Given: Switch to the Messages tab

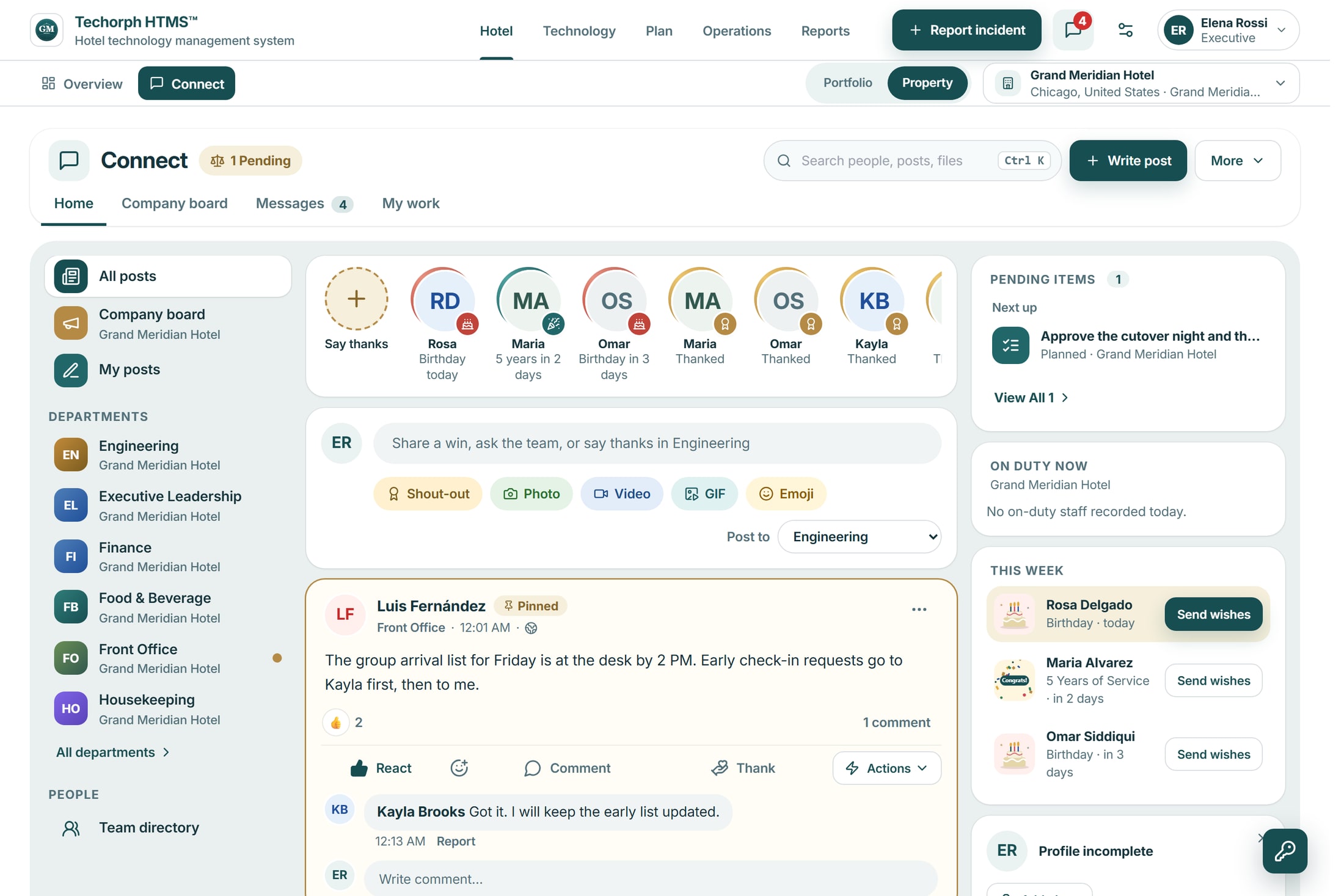Looking at the screenshot, I should pos(304,203).
